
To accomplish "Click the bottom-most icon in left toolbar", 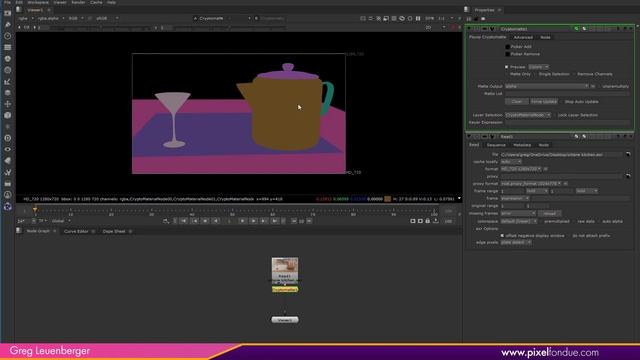I will (7, 207).
